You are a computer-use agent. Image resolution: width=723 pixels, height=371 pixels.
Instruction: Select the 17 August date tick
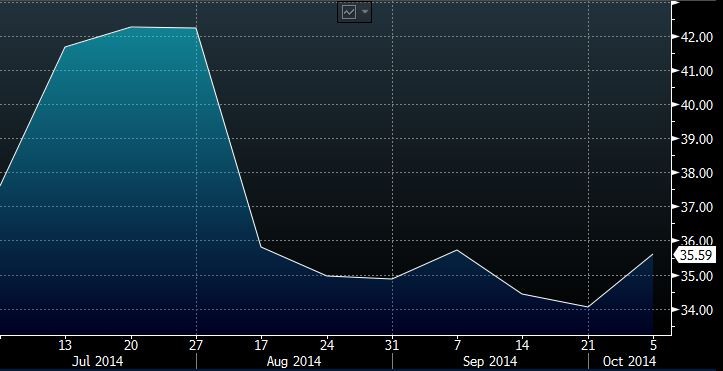(x=261, y=345)
